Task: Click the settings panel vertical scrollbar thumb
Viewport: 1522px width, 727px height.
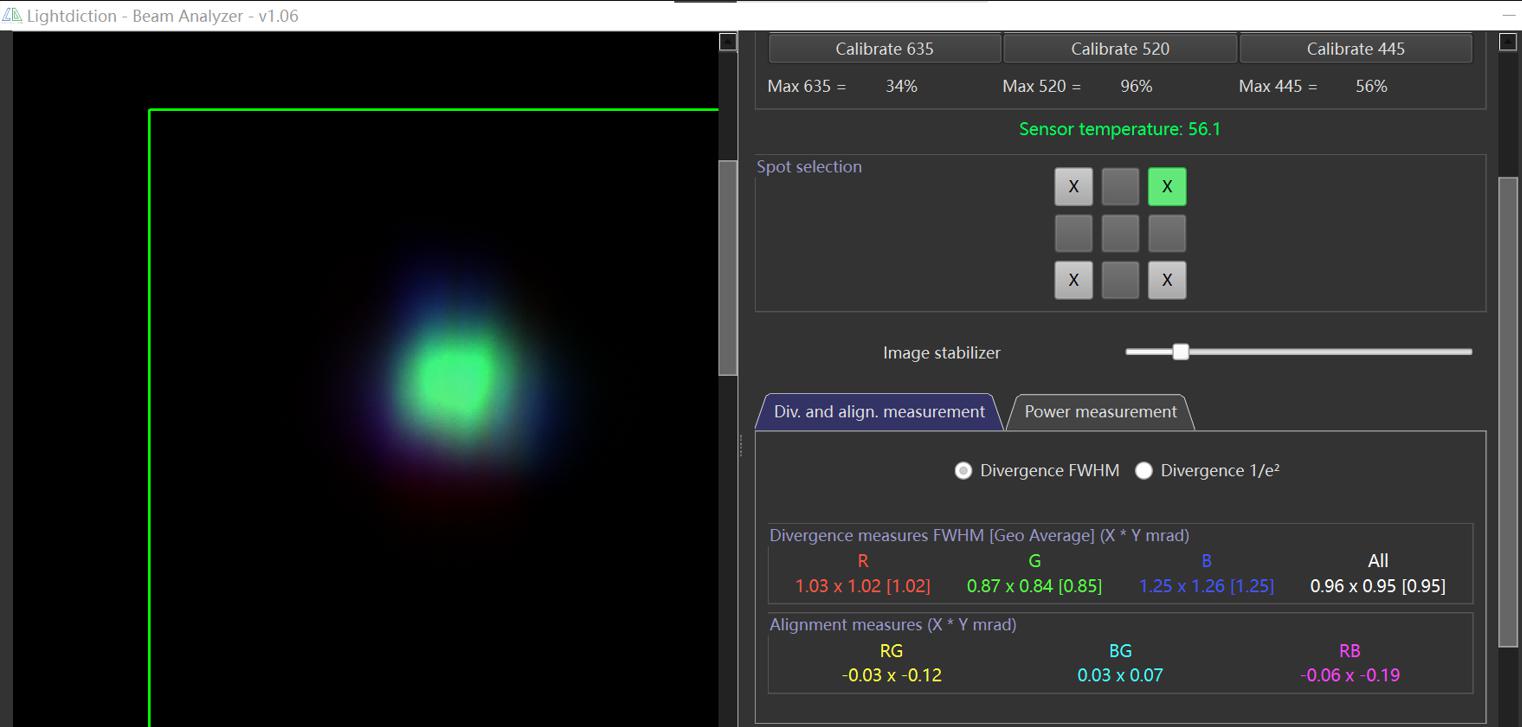Action: pos(1508,412)
